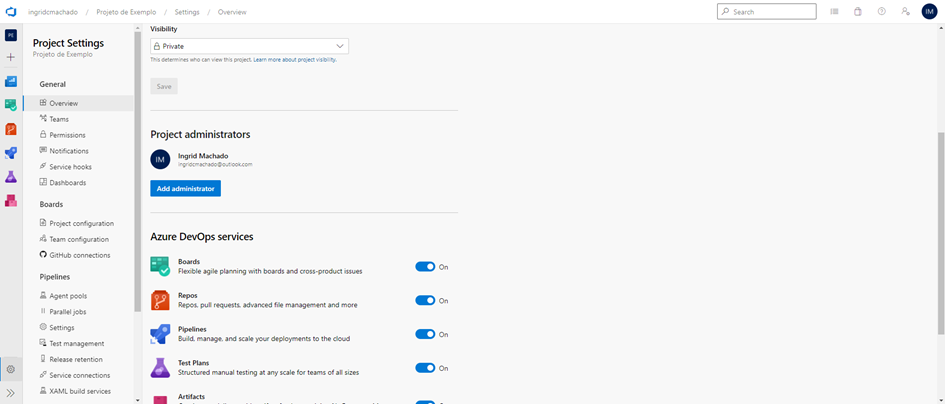This screenshot has width=945, height=404.
Task: Click the Pipelines service icon in the services list
Action: click(160, 334)
